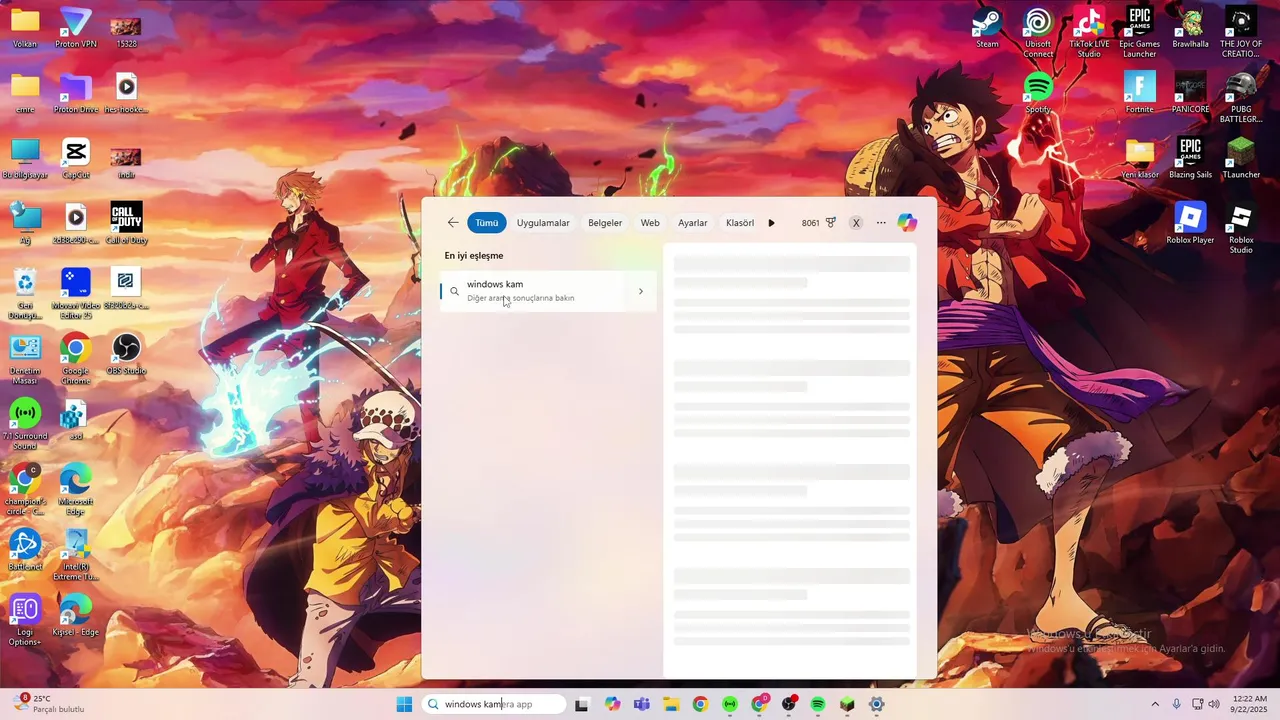This screenshot has width=1280, height=720.
Task: Open the clock showing 12:22 AM
Action: (1250, 704)
